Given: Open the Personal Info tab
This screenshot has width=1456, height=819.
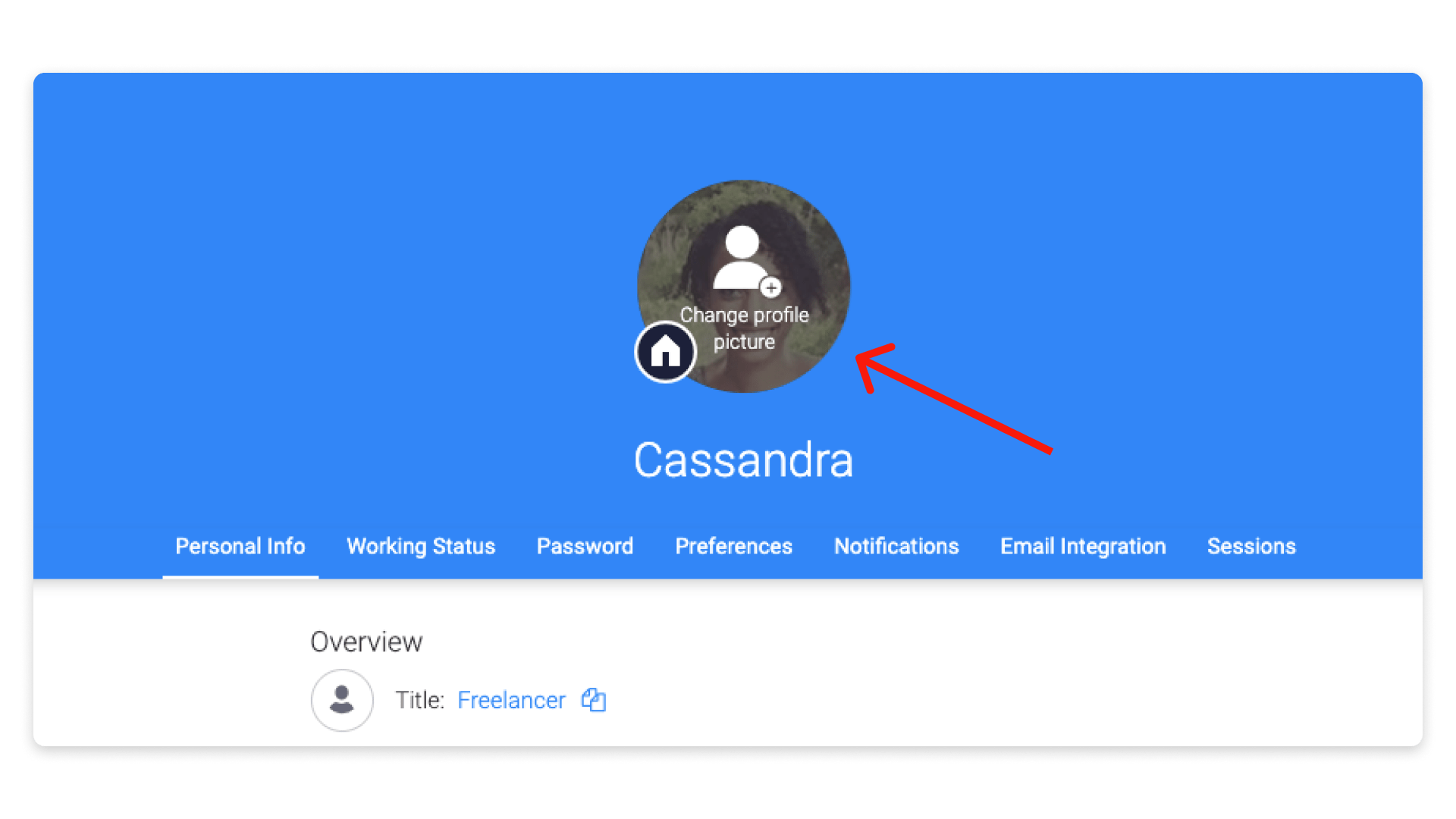Looking at the screenshot, I should coord(240,547).
